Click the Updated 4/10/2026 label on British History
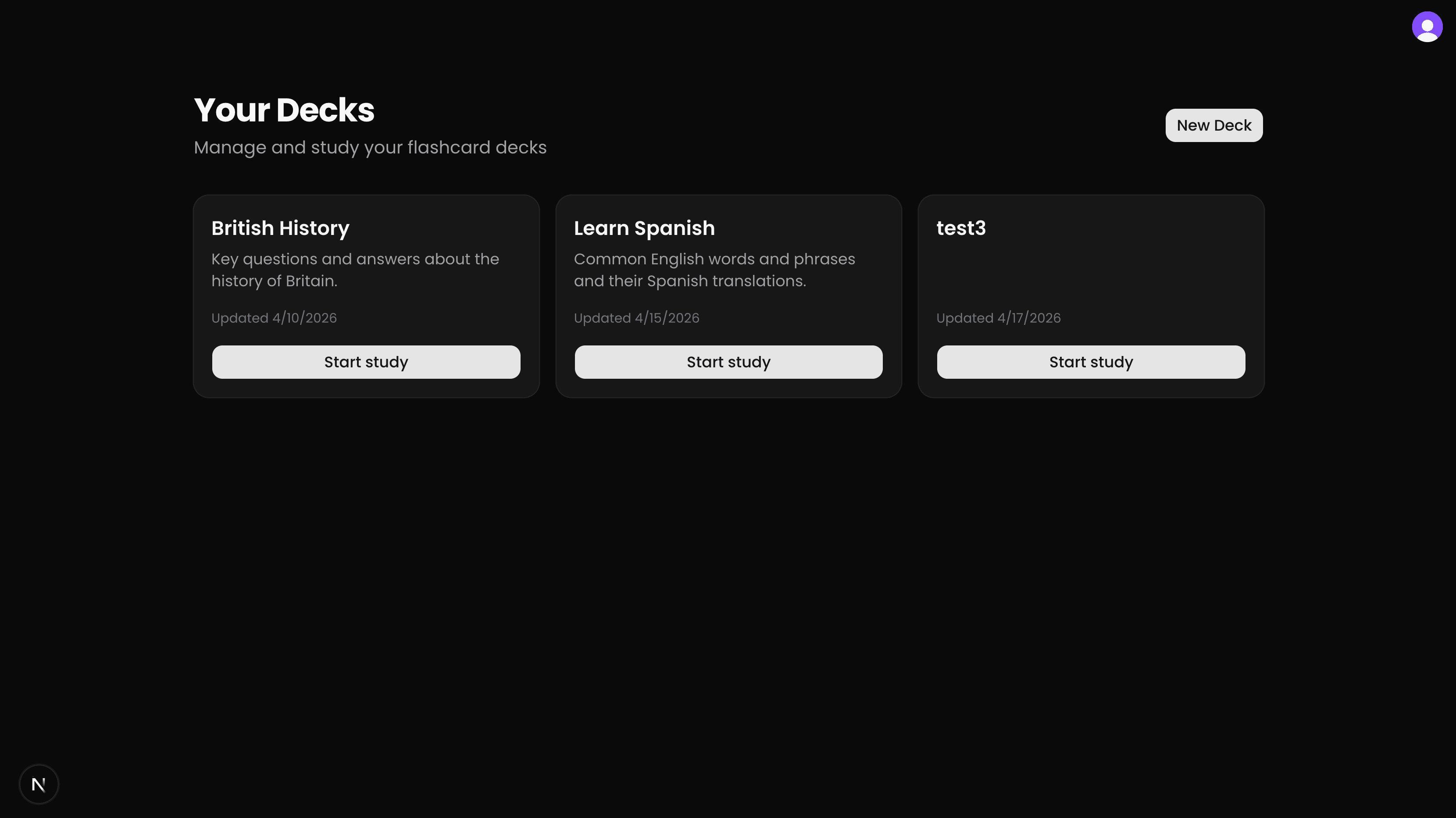Image resolution: width=1456 pixels, height=818 pixels. 274,317
